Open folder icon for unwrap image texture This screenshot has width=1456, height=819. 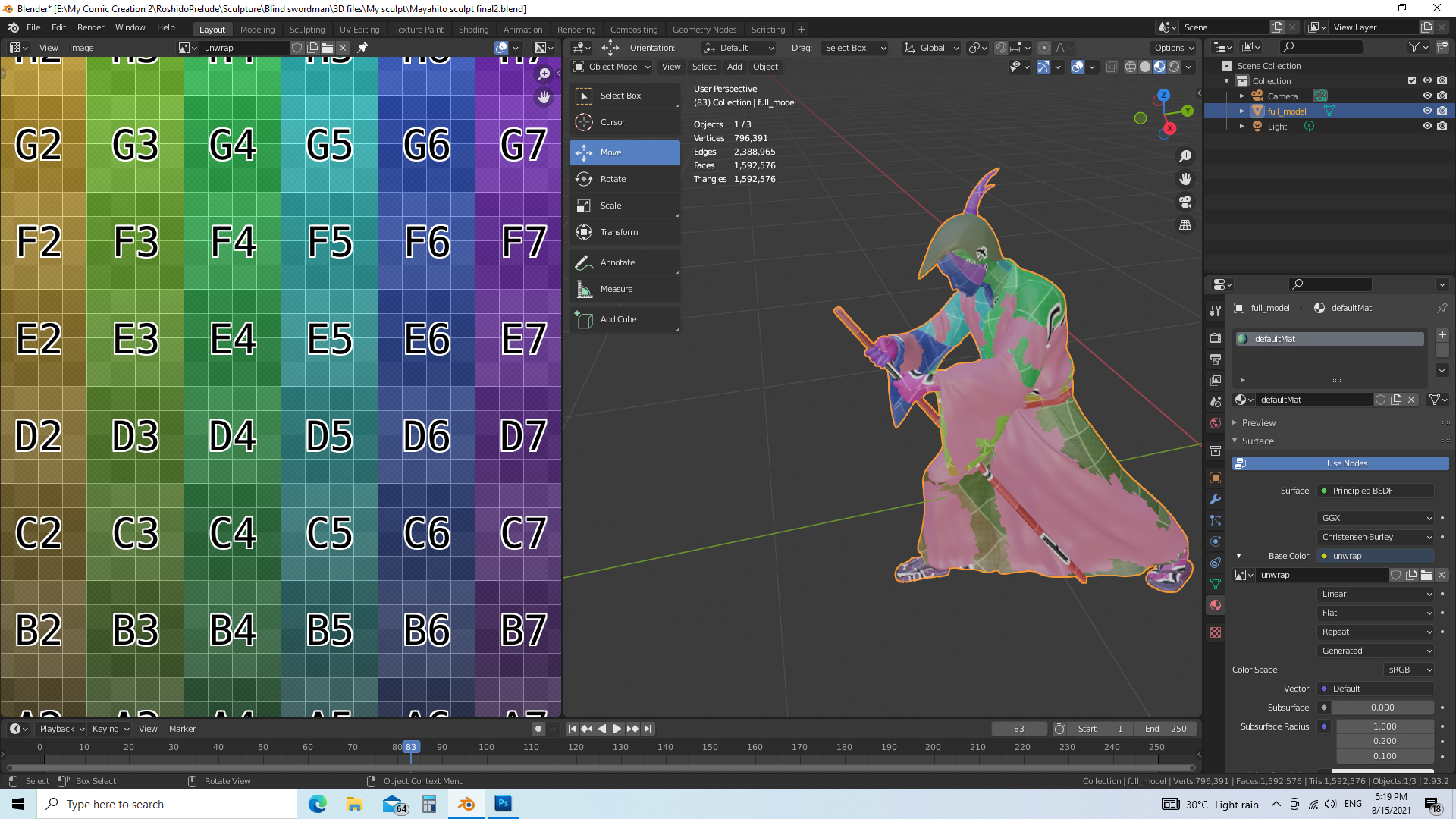point(1426,575)
